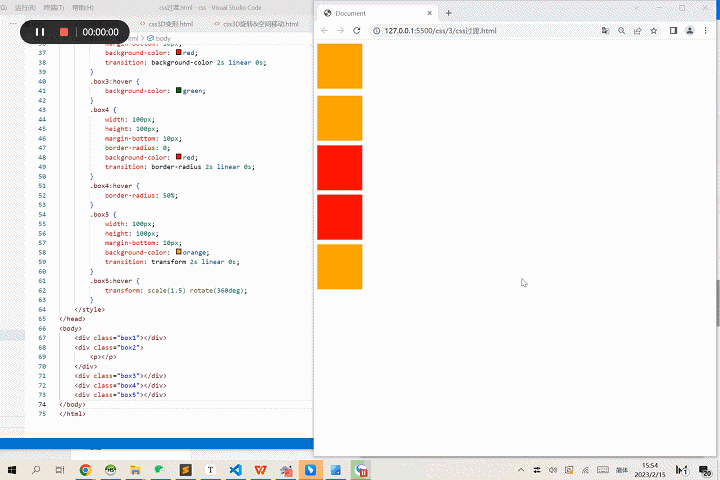Viewport: 720px width, 480px height.
Task: Click the .box5:hover selector on line 61
Action: (115, 281)
